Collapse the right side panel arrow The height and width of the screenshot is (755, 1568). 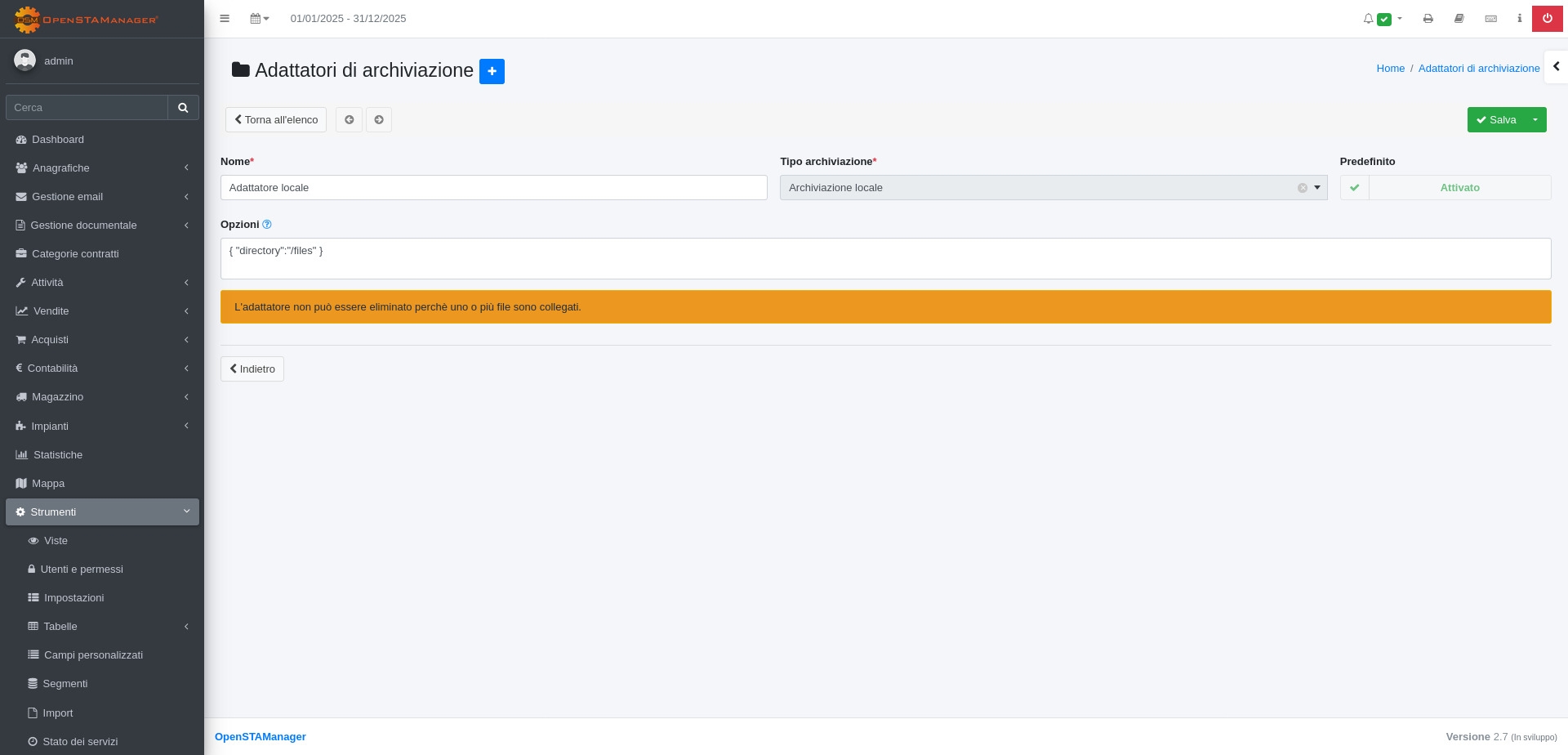point(1556,66)
